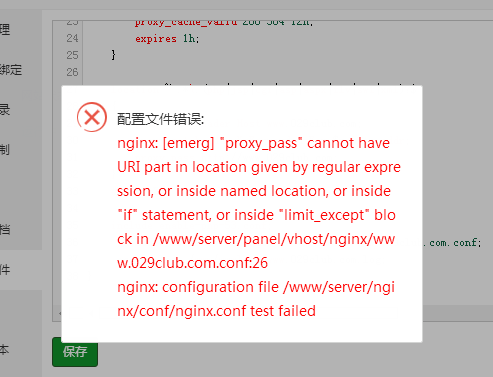Select the 配置文件错误 heading text

click(160, 119)
